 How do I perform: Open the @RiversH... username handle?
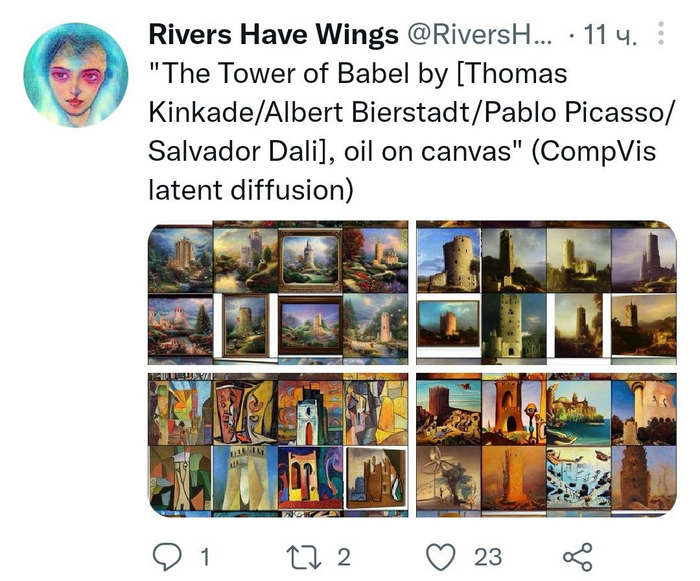coord(478,34)
